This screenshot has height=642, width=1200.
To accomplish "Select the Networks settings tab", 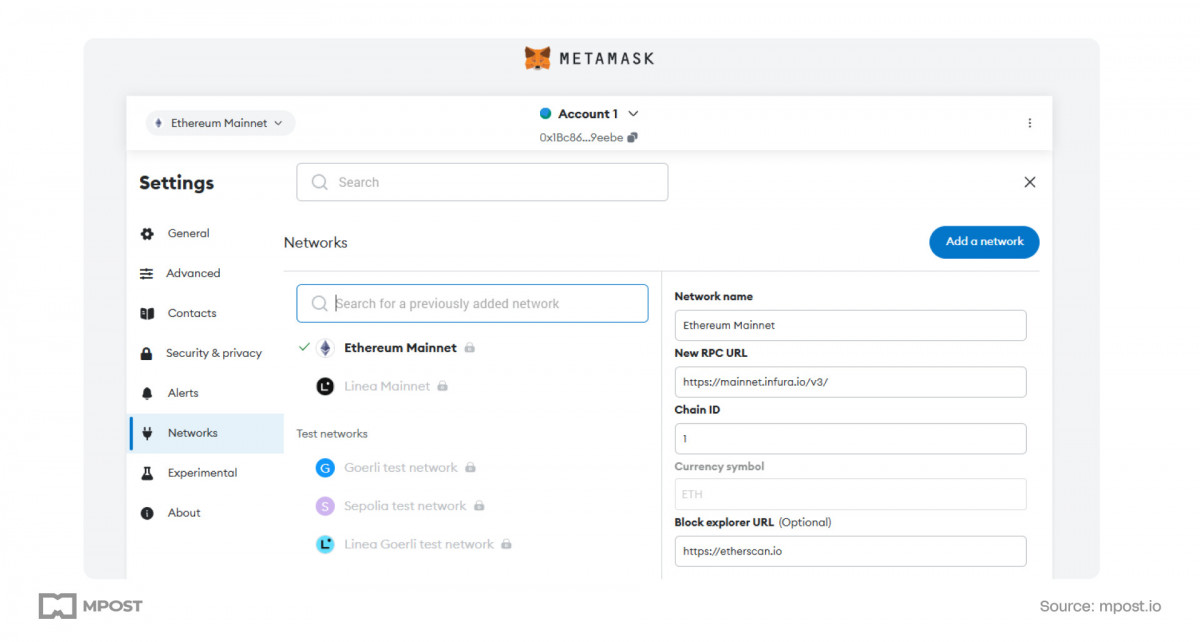I will coord(206,433).
